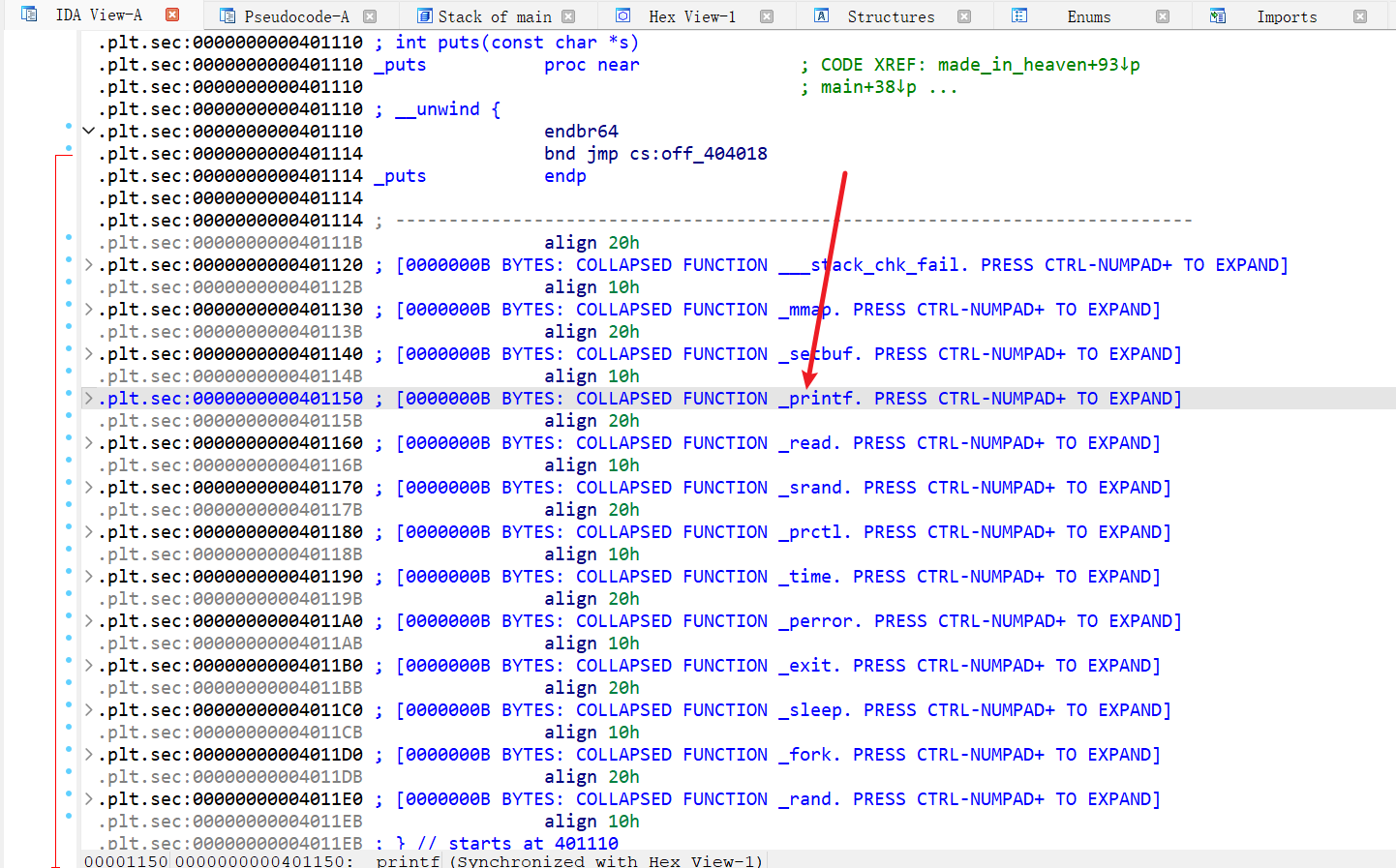Click the Hex View-1 tab icon
The image size is (1396, 868).
coord(623,15)
